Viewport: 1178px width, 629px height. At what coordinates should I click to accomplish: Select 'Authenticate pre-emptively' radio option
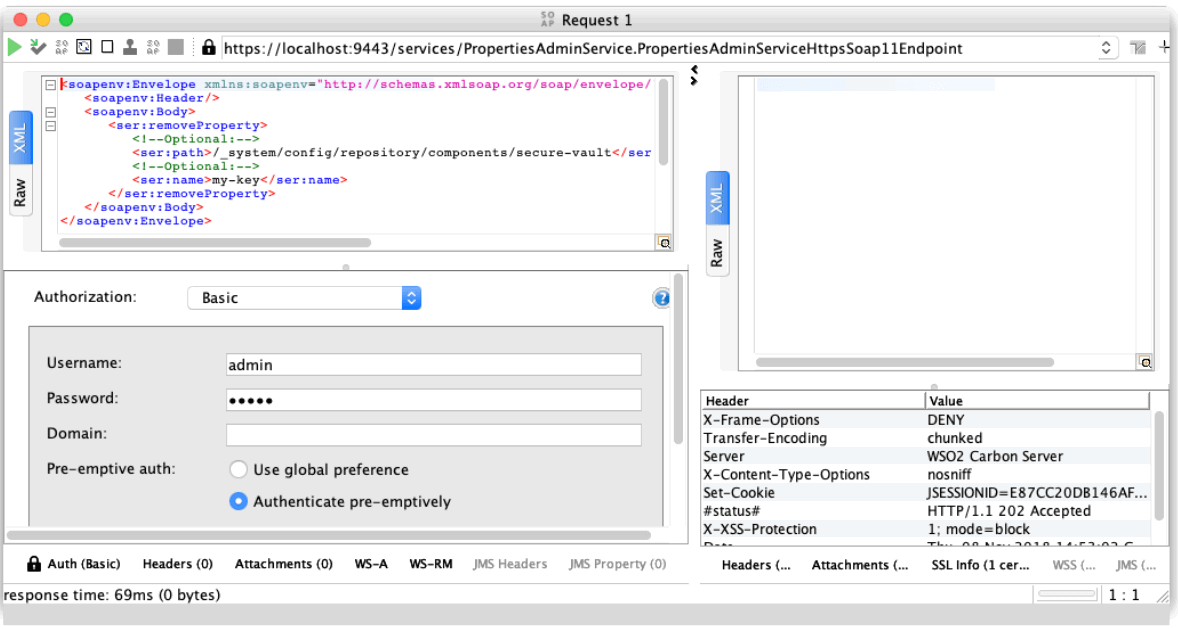click(x=238, y=502)
